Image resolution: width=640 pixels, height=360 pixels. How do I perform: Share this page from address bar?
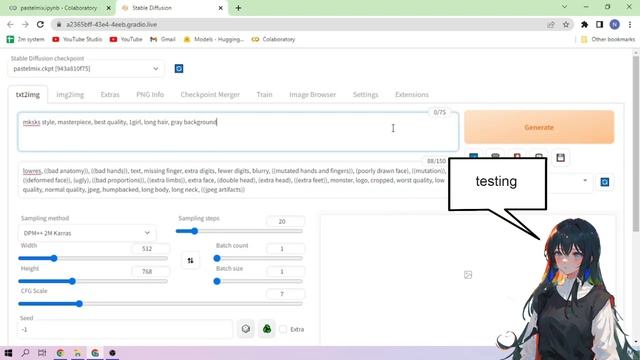(551, 24)
